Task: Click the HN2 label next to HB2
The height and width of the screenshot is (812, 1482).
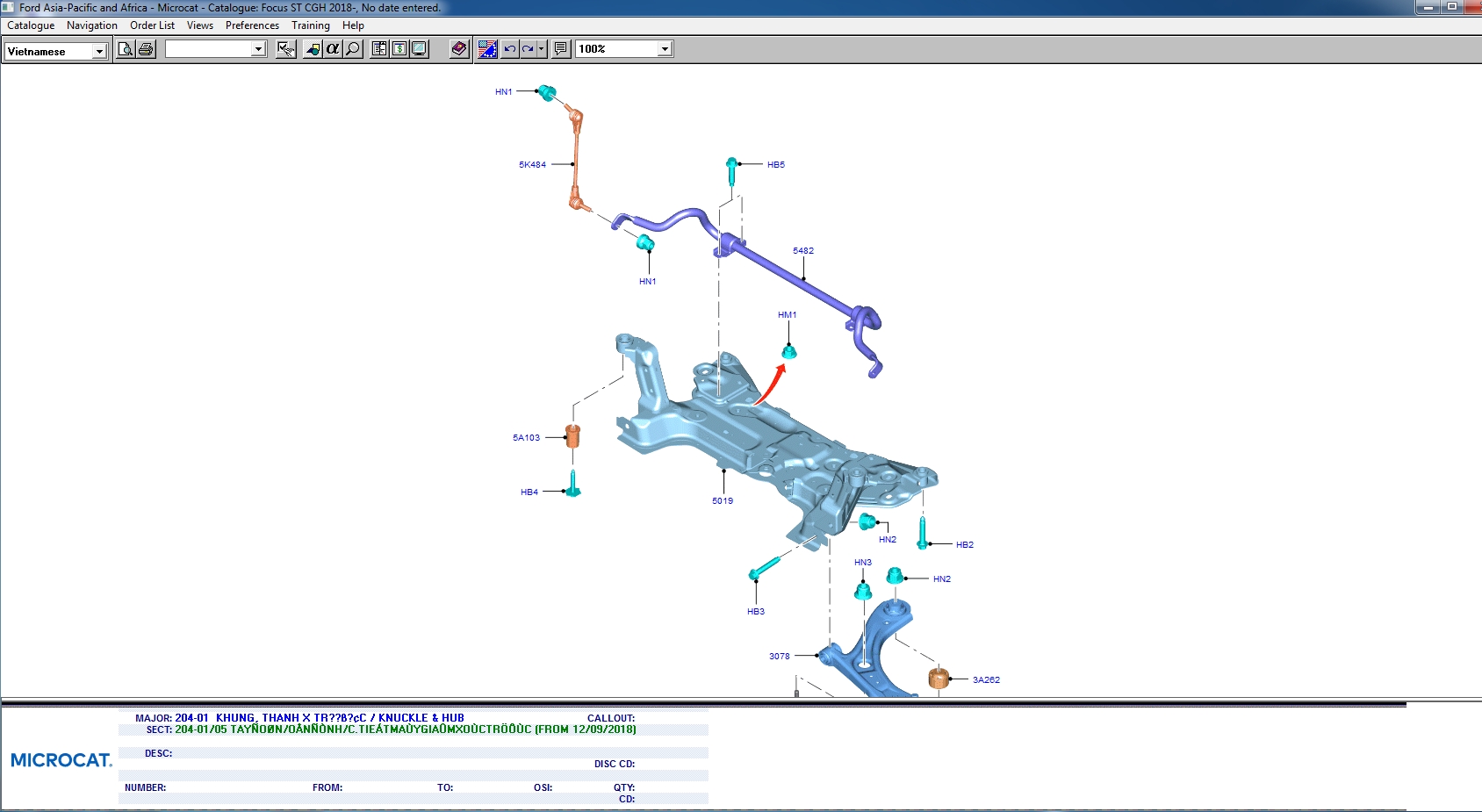Action: click(x=888, y=539)
